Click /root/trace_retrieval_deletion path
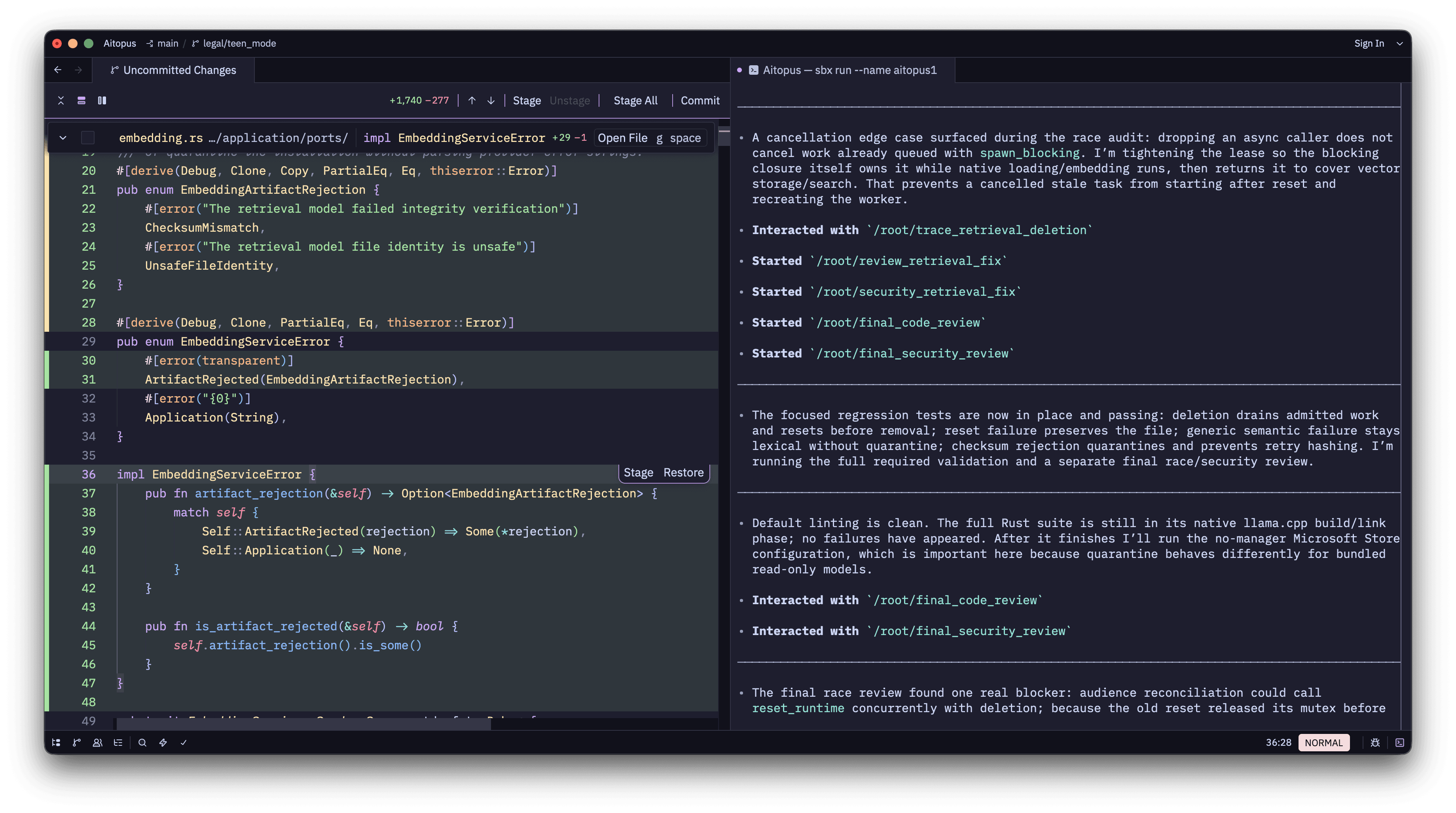 pyautogui.click(x=980, y=230)
